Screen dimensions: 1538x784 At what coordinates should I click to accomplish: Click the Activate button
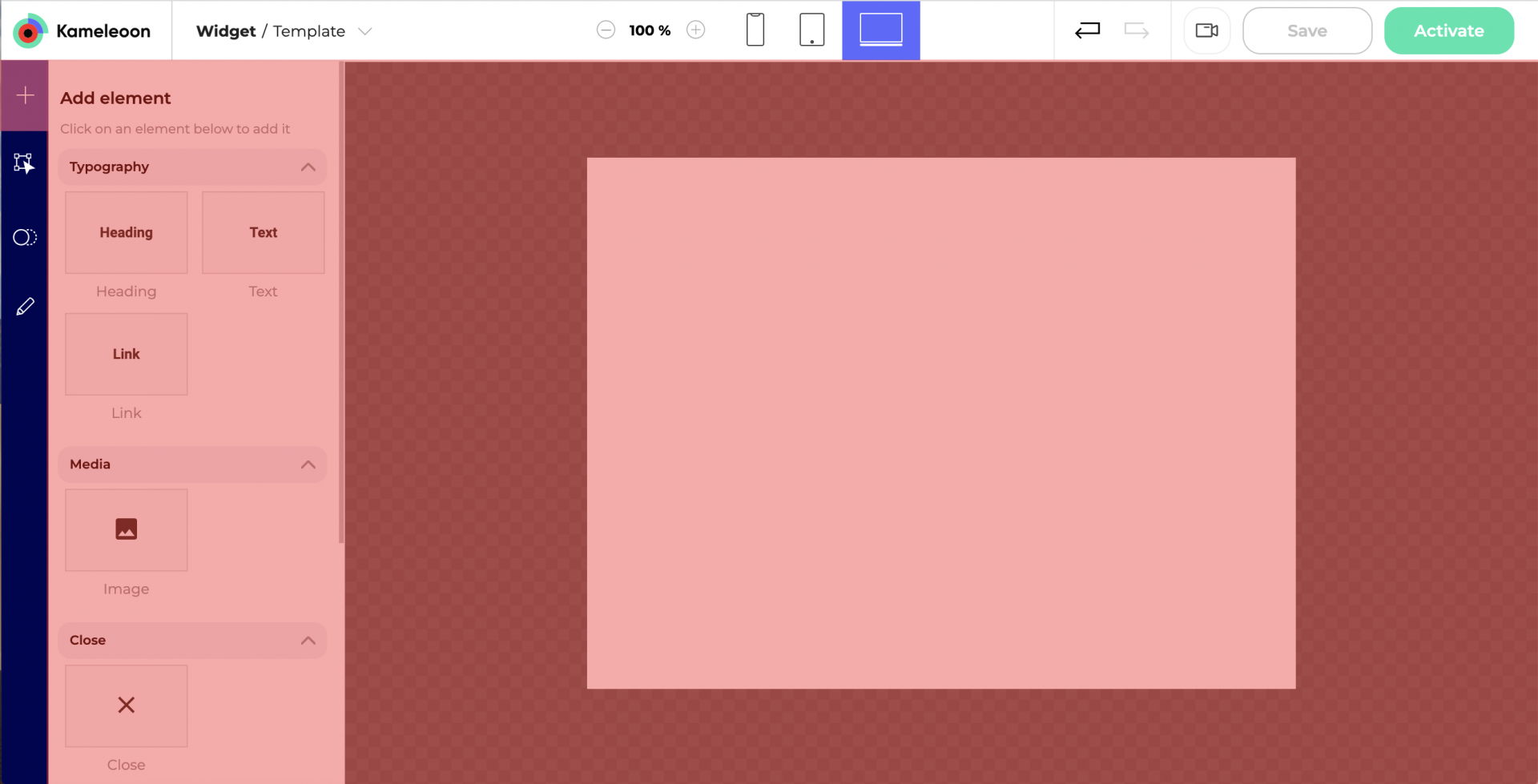[1449, 30]
